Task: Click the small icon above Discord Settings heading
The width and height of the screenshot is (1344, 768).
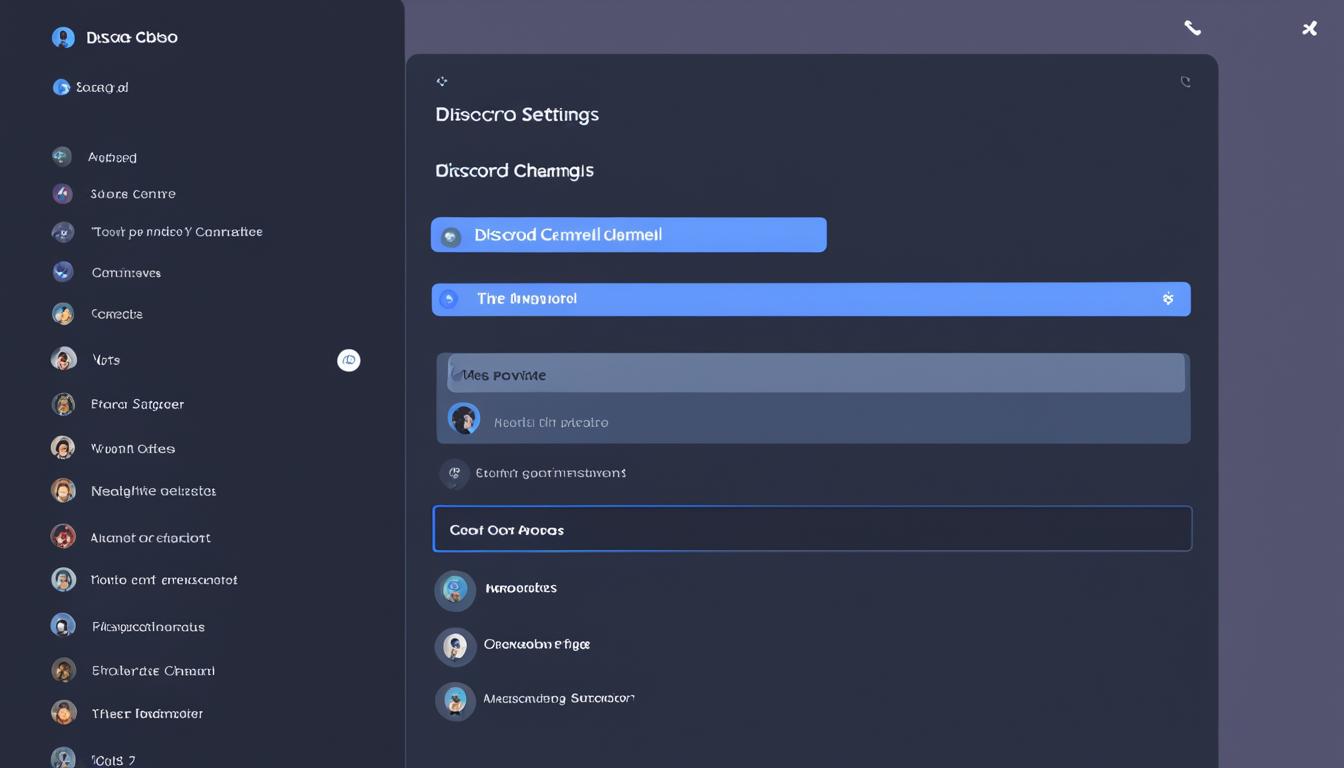Action: click(442, 82)
